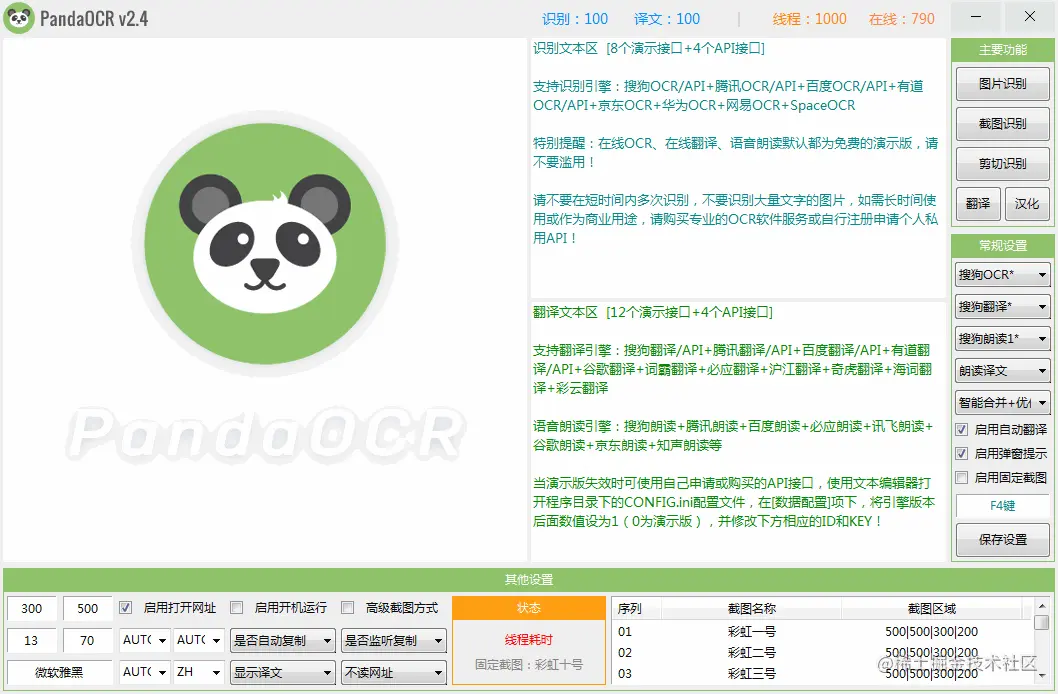This screenshot has height=694, width=1058.
Task: Click the orange 状态 status header
Action: coord(529,608)
